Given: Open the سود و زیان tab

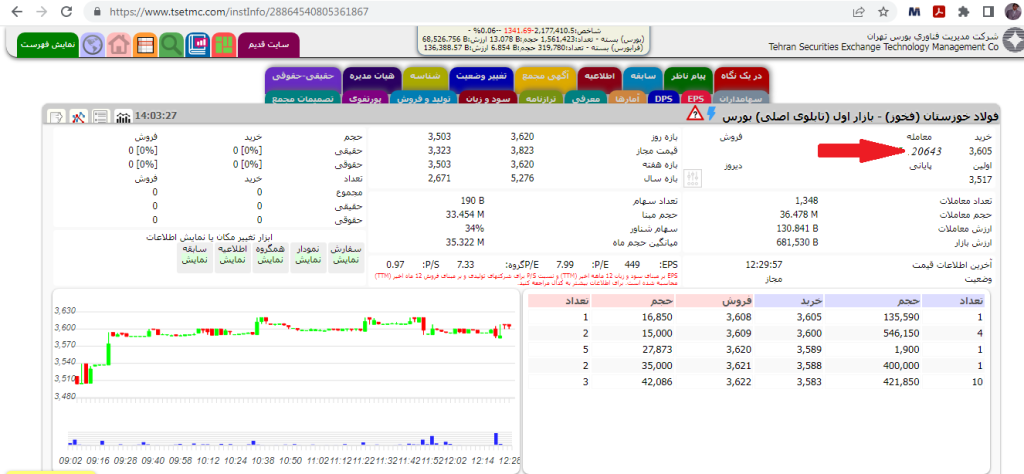Looking at the screenshot, I should click(x=488, y=99).
